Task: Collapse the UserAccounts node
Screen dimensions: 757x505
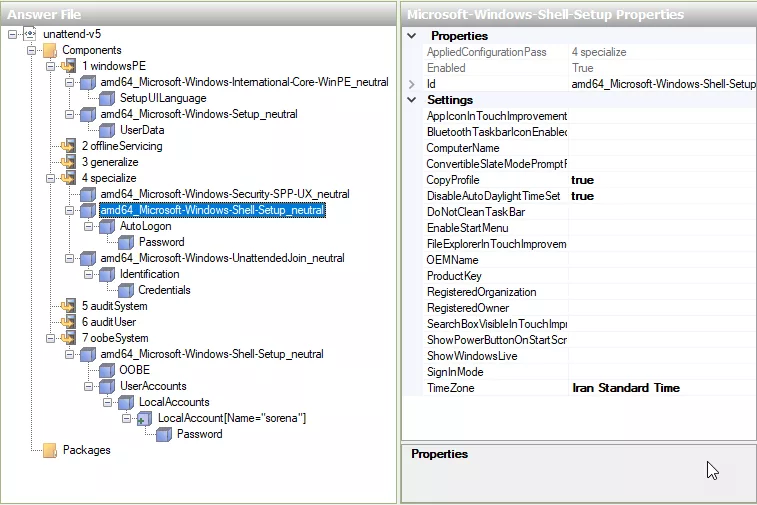Action: (x=88, y=386)
